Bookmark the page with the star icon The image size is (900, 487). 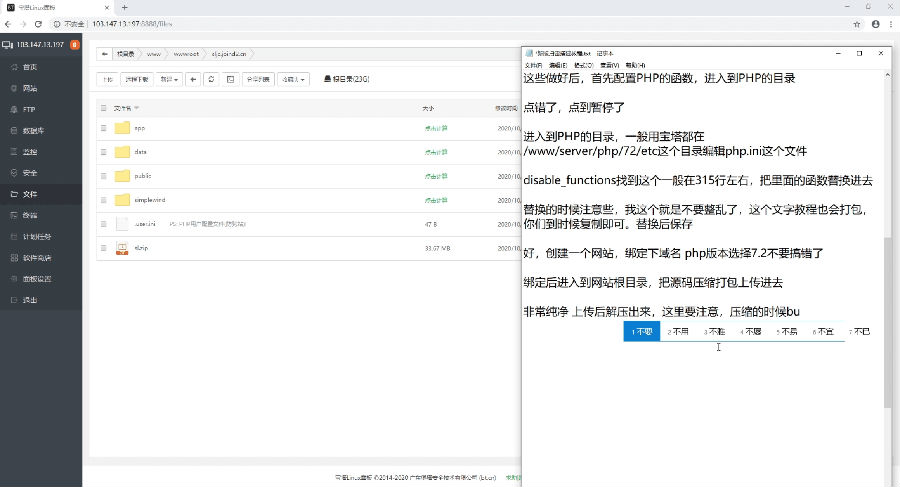(x=857, y=24)
